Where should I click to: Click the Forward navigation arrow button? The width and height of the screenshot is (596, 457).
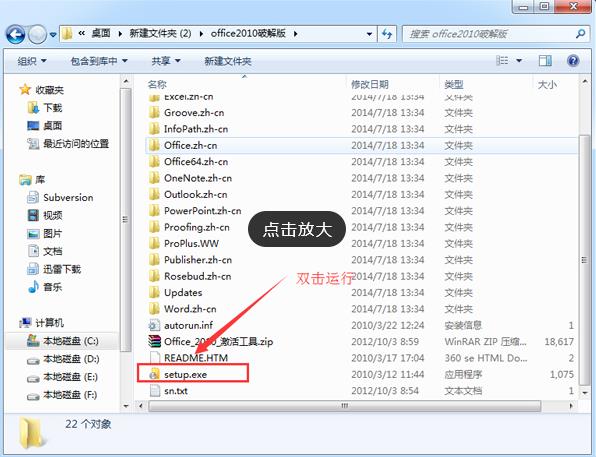pos(38,35)
